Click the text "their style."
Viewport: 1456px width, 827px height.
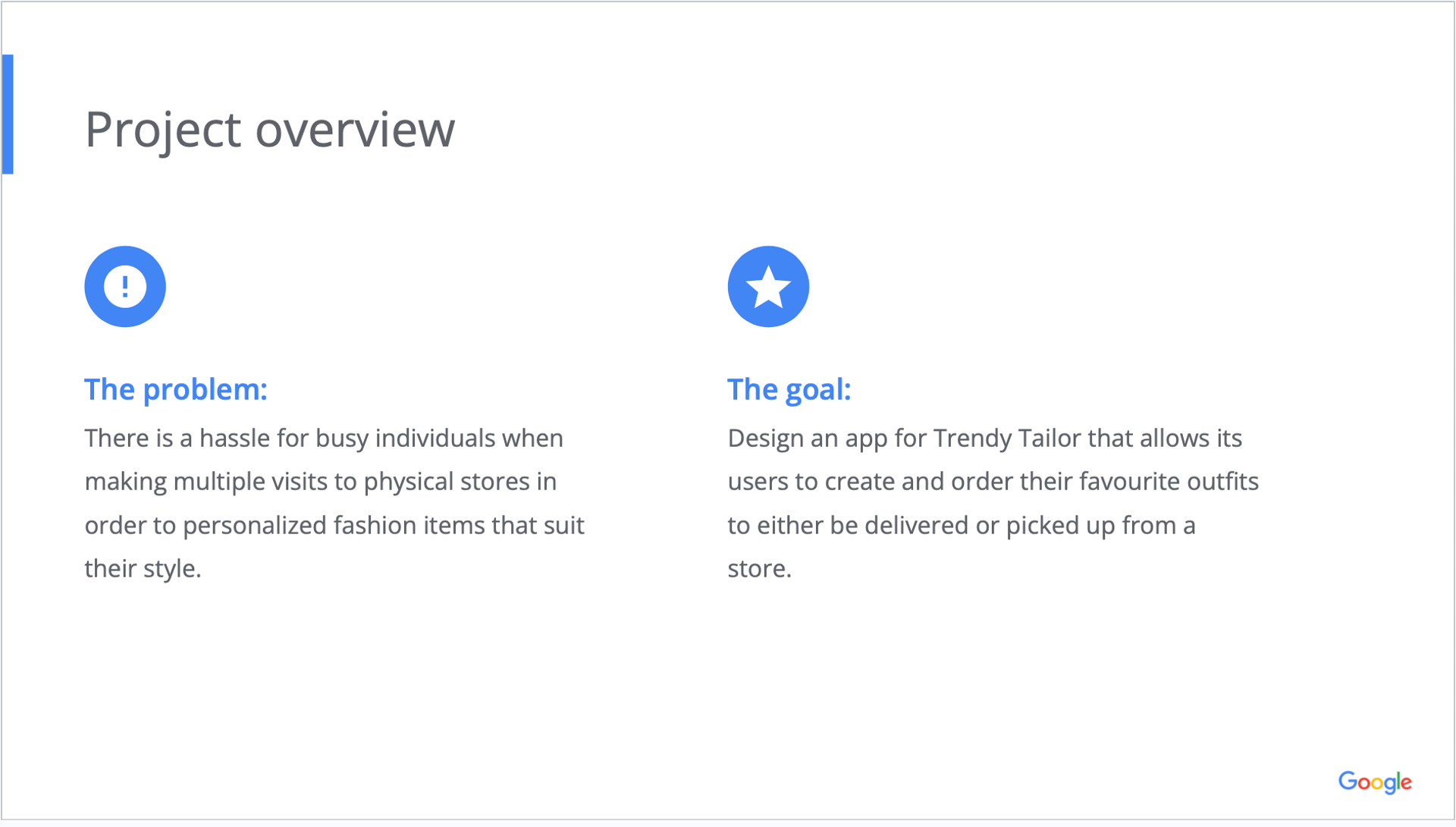(x=143, y=568)
